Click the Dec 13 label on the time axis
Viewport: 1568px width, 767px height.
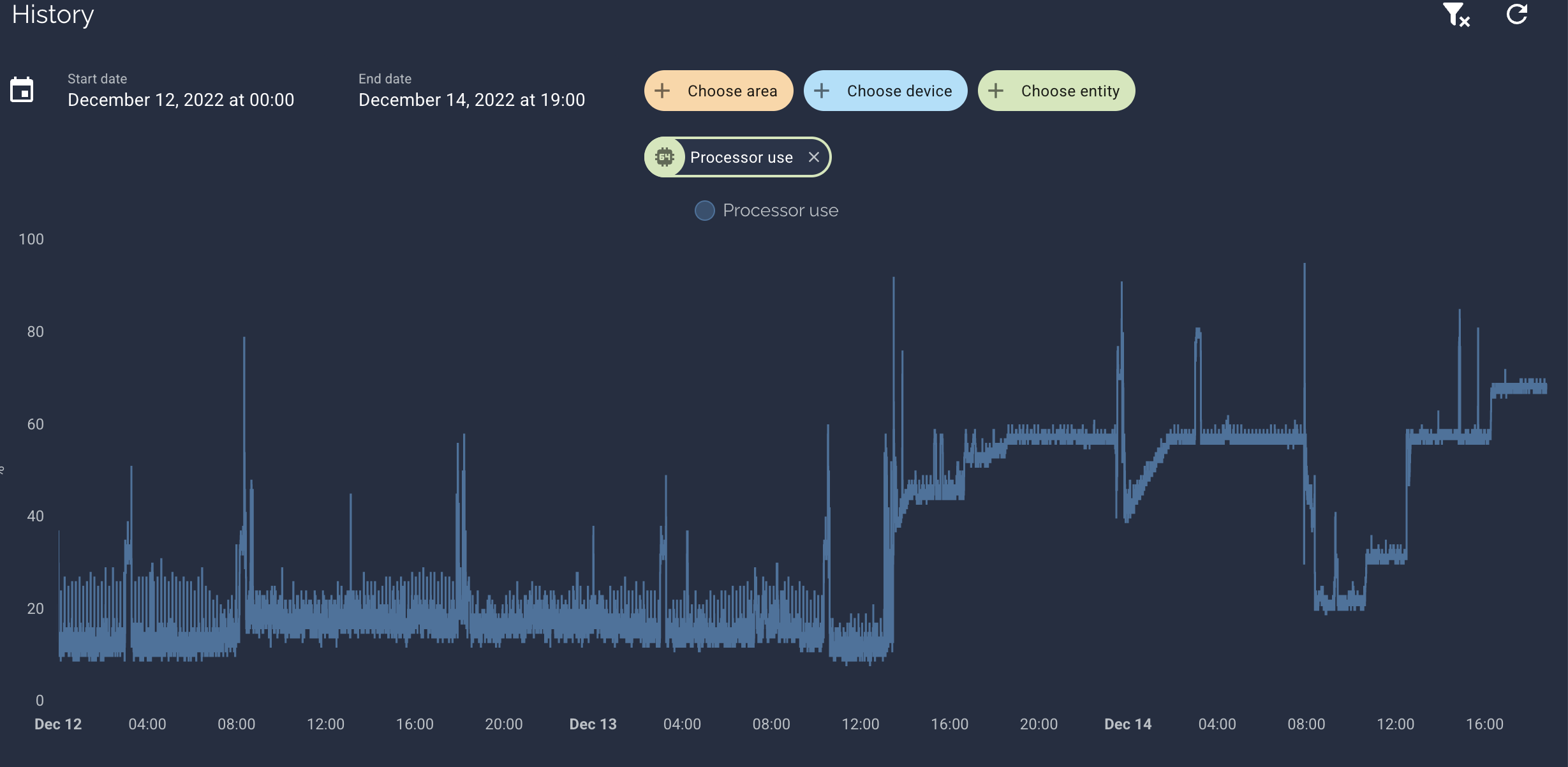tap(593, 724)
